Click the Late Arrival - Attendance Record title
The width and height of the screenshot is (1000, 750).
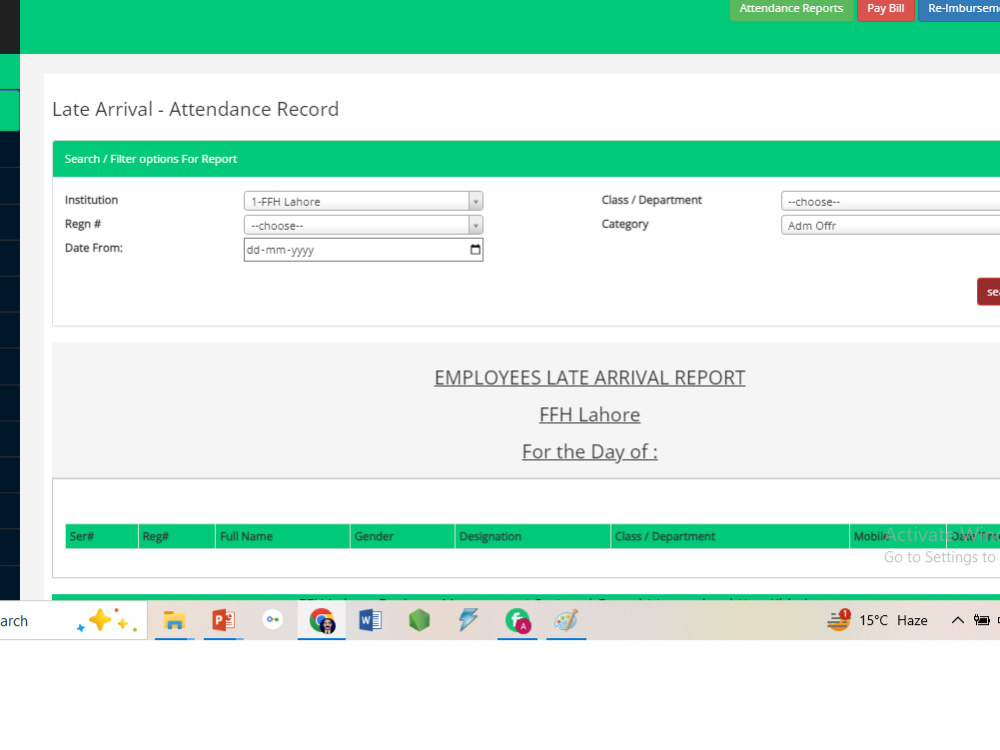(x=195, y=109)
